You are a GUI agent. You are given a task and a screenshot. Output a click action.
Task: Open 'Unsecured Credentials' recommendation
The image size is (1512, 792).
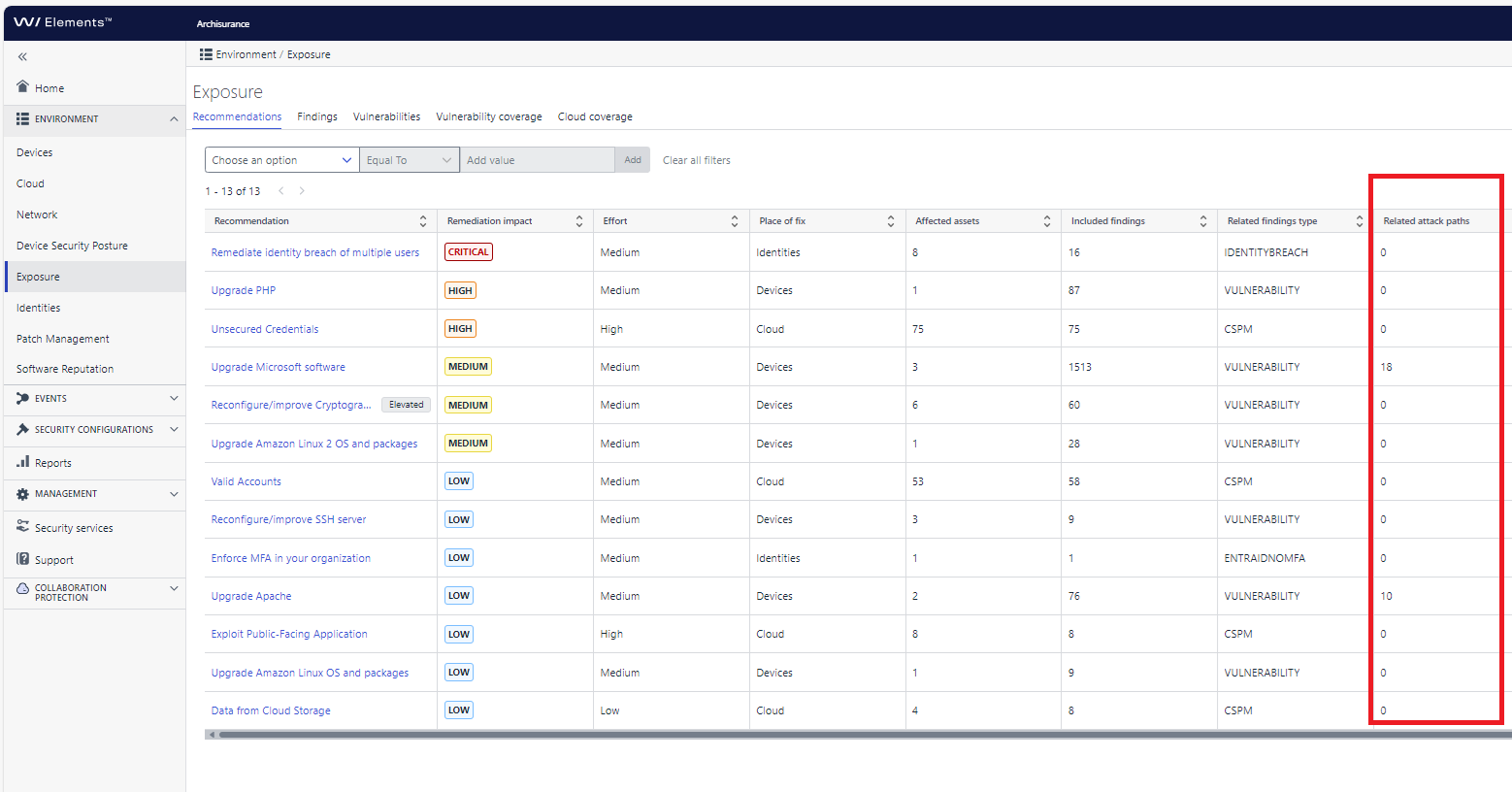[x=265, y=329]
